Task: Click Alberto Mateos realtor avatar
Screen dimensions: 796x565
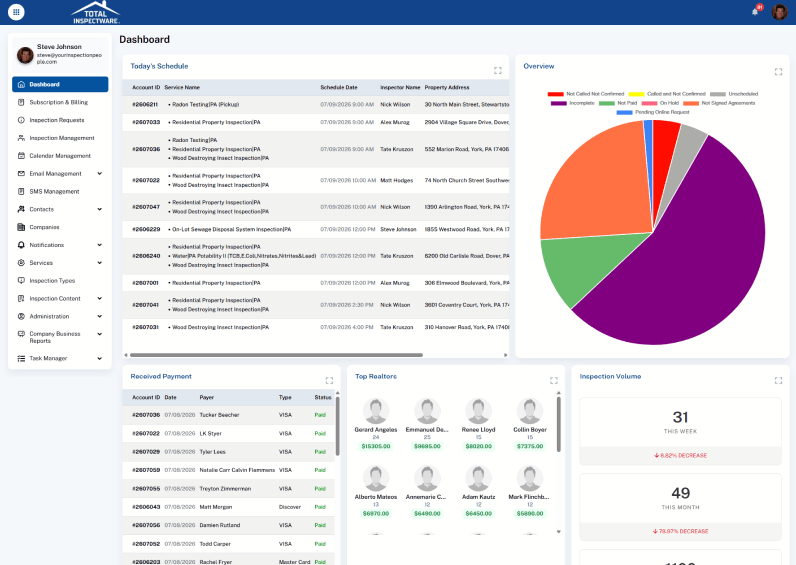Action: 376,478
